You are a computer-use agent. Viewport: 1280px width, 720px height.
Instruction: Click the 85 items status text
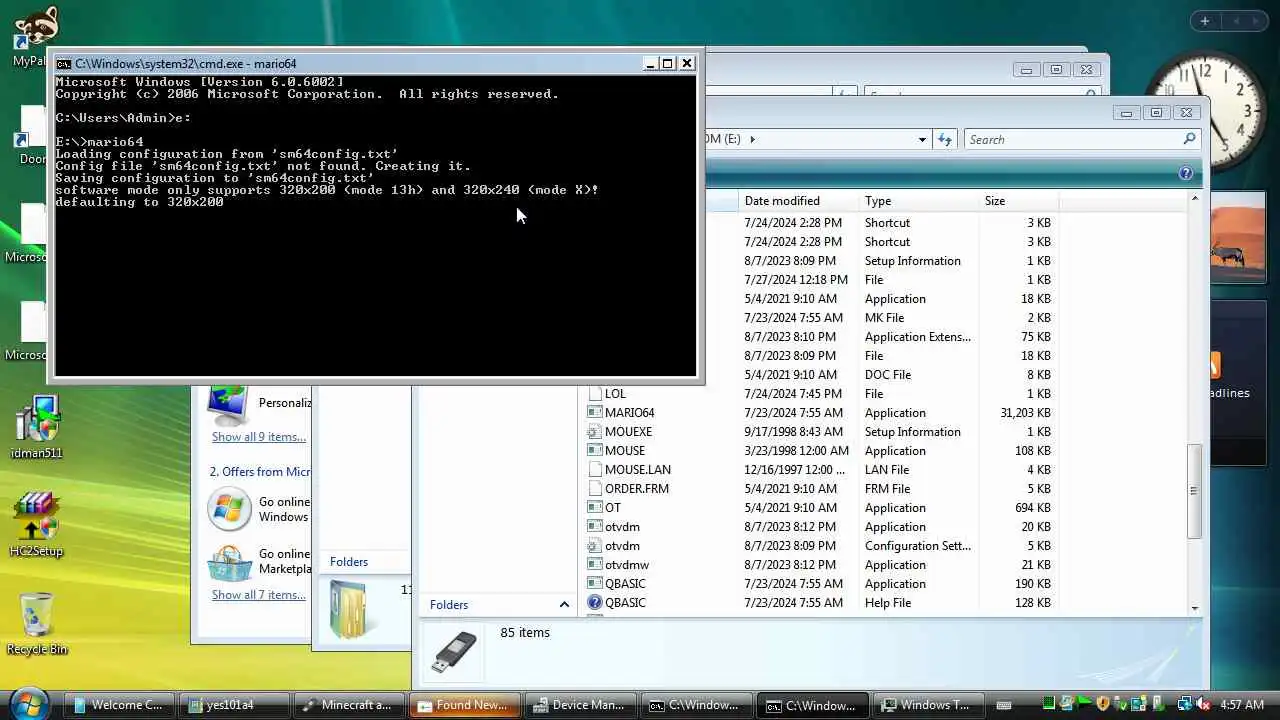(525, 632)
